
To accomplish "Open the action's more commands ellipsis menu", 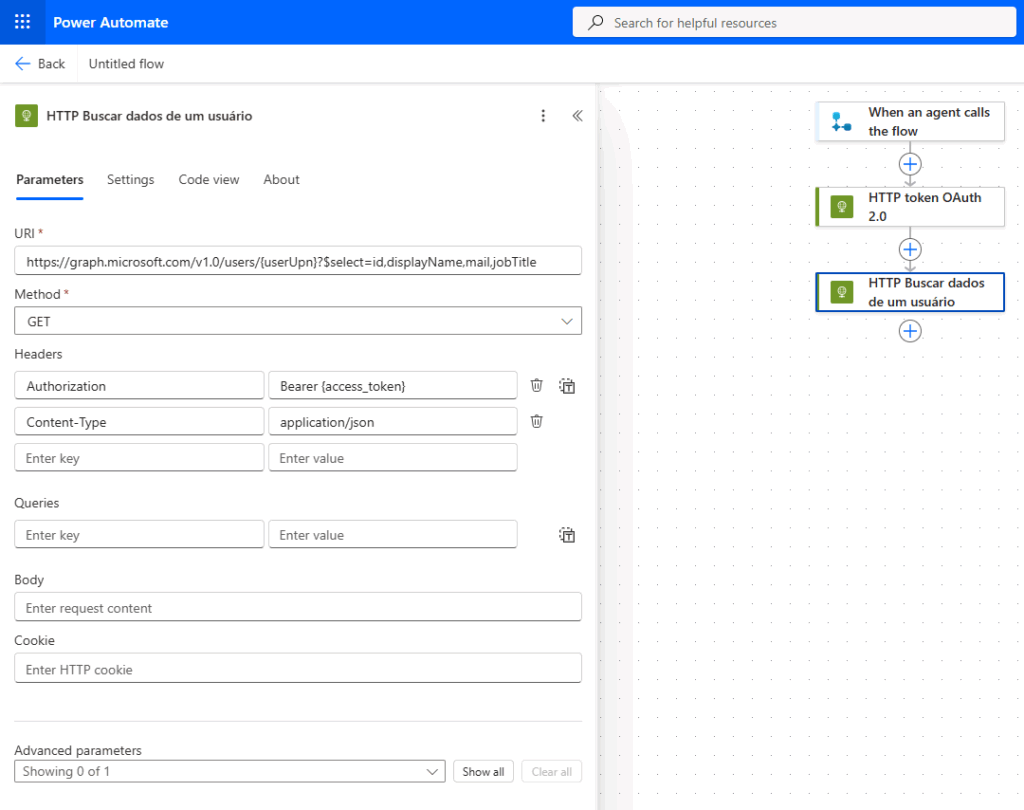I will coord(543,116).
